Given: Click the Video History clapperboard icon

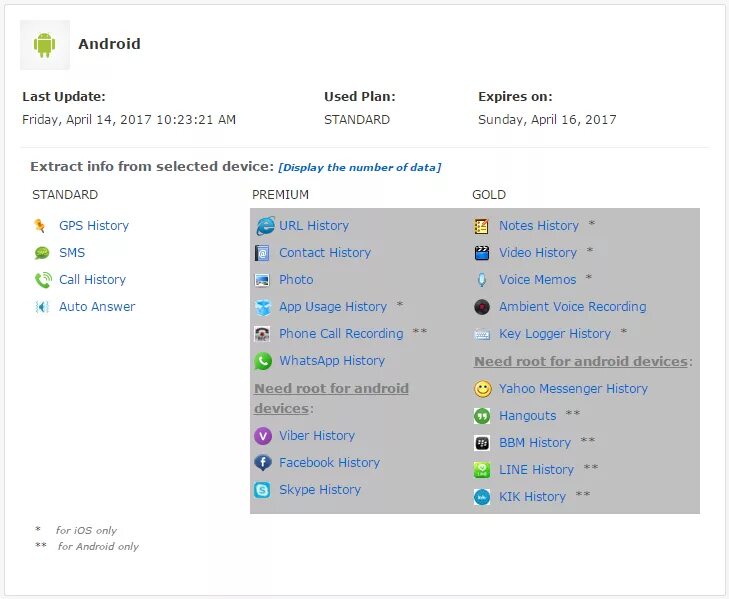Looking at the screenshot, I should (x=482, y=253).
